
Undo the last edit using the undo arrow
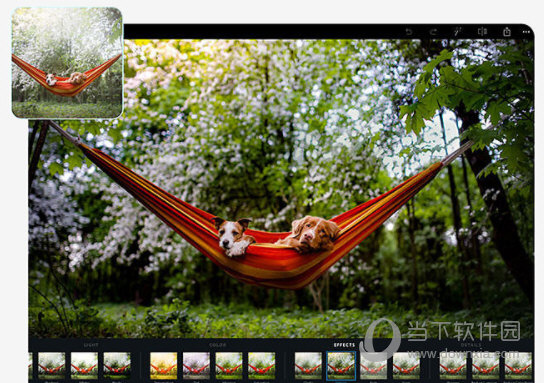[409, 32]
